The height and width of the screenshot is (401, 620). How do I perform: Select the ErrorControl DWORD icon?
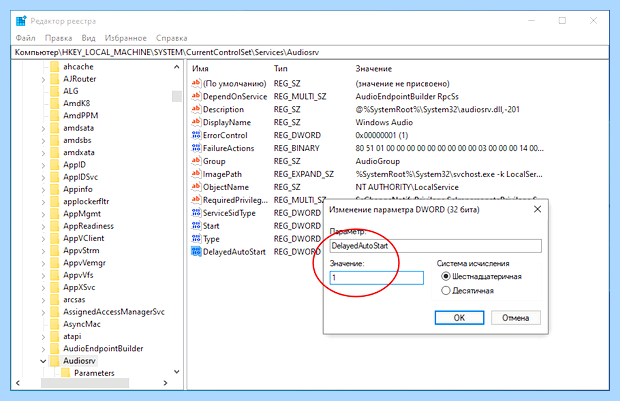(196, 135)
